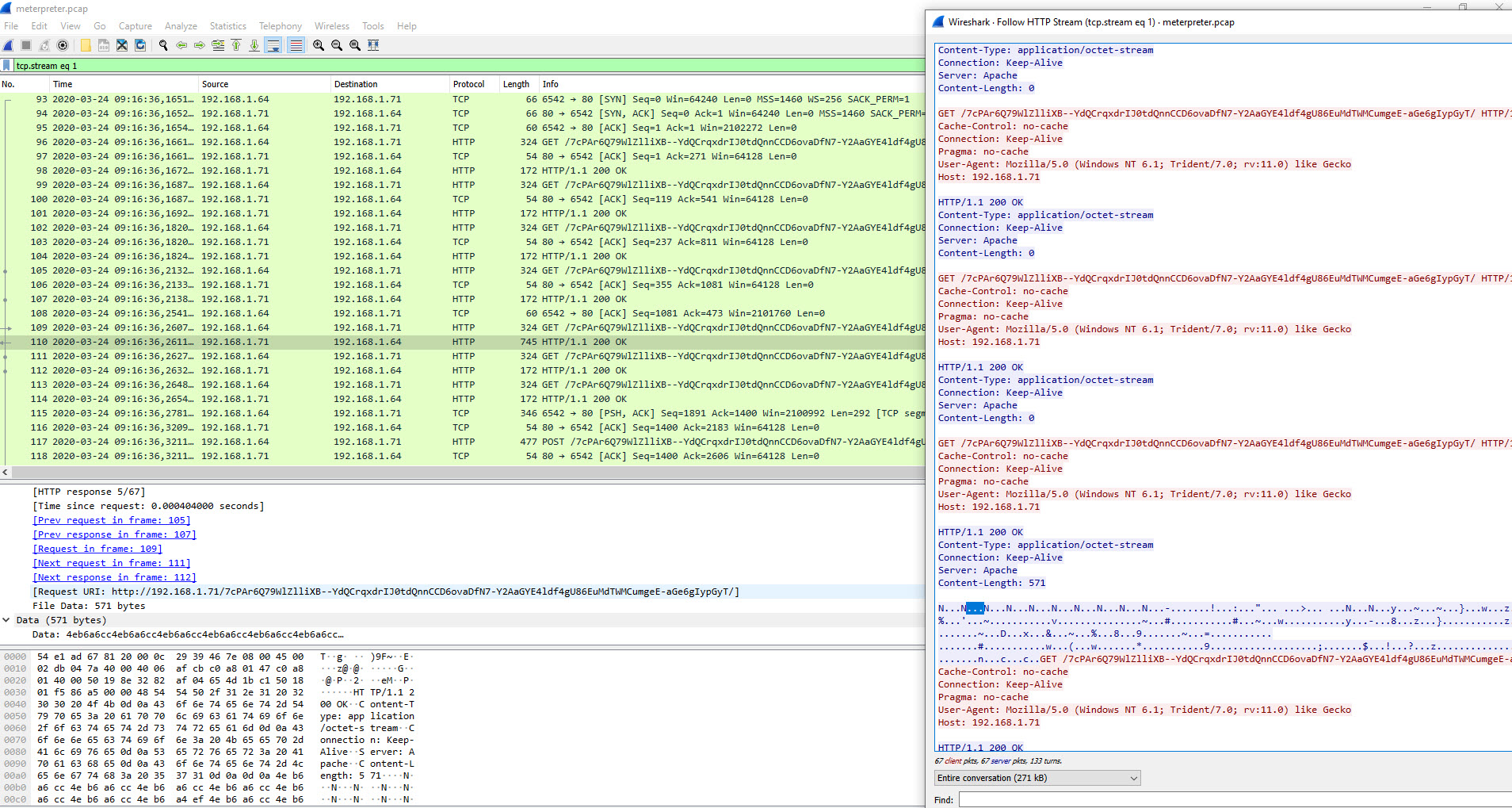Viewport: 1512px width, 808px height.
Task: Sort packets by Time column header
Action: coord(123,84)
